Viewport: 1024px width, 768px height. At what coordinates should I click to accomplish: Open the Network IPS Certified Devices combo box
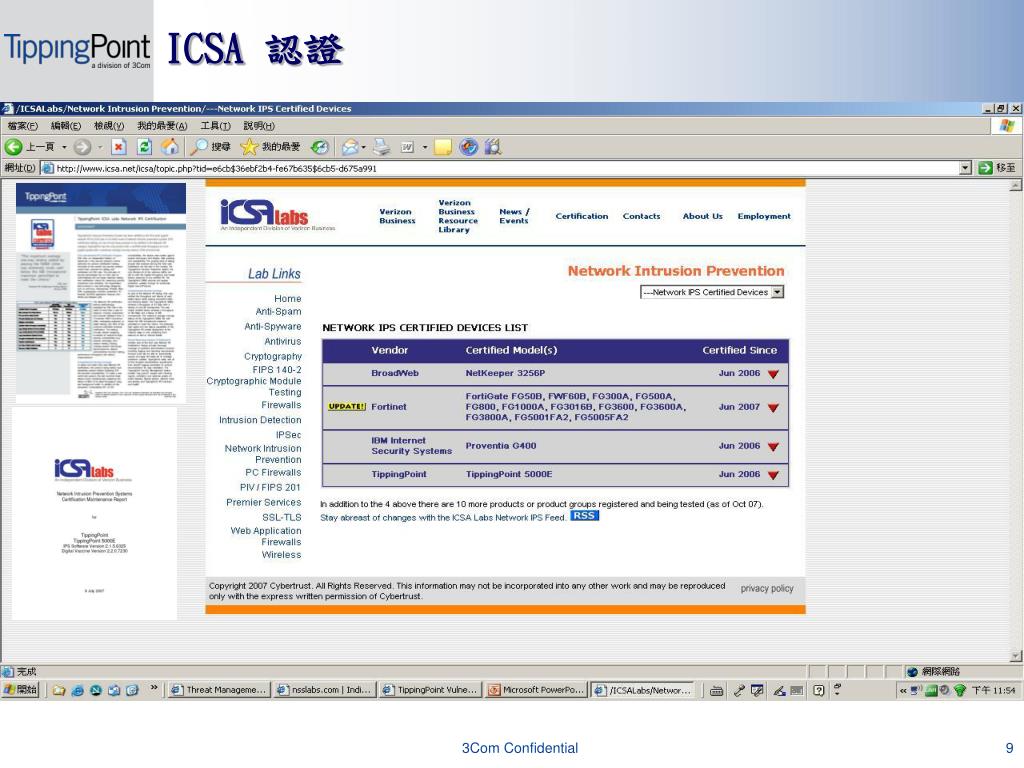(x=712, y=292)
